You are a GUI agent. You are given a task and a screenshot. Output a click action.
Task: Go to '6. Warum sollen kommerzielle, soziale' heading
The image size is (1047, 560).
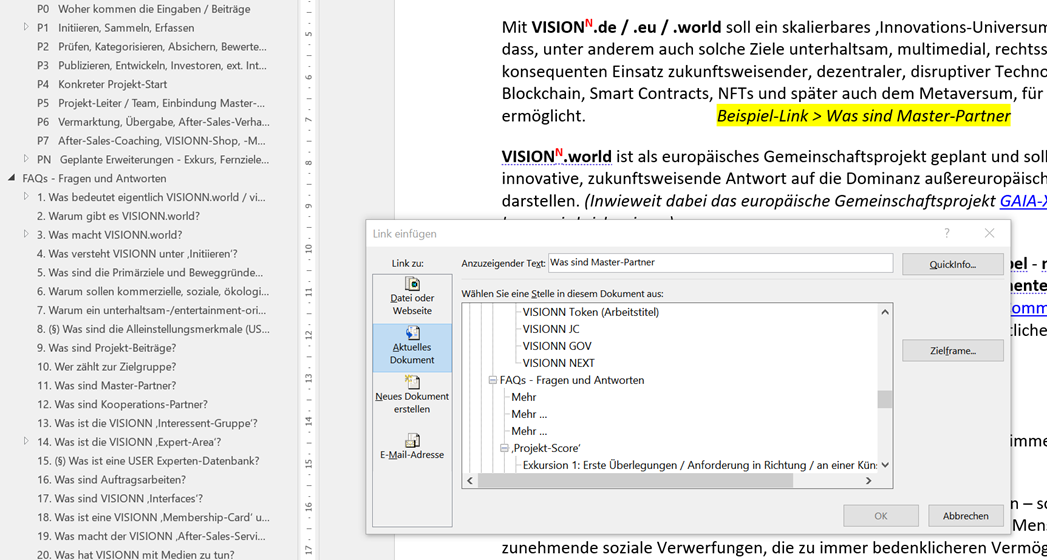[x=154, y=291]
